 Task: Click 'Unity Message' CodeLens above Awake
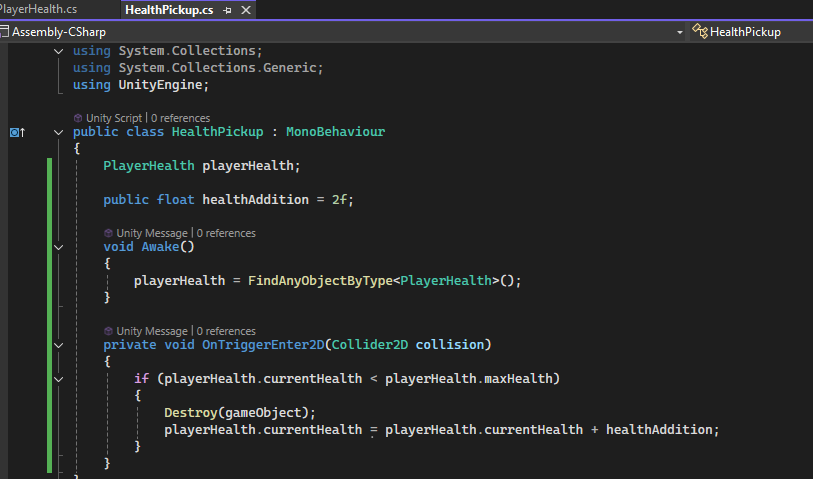(152, 233)
